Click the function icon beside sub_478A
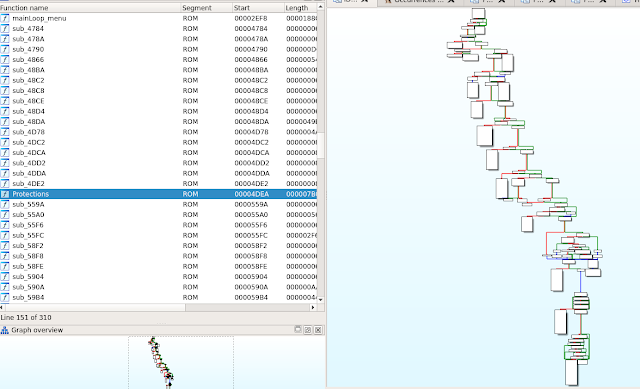This screenshot has height=389, width=640. coord(4,39)
